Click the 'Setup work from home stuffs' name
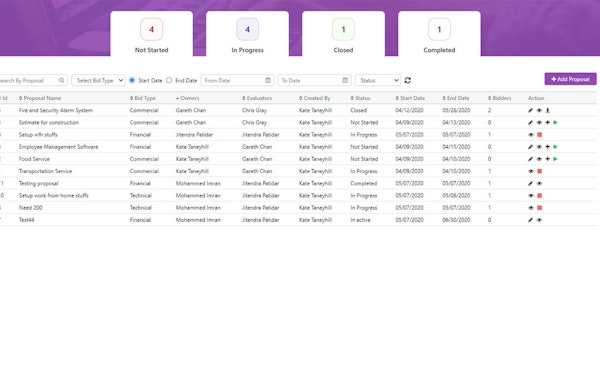 [x=54, y=196]
